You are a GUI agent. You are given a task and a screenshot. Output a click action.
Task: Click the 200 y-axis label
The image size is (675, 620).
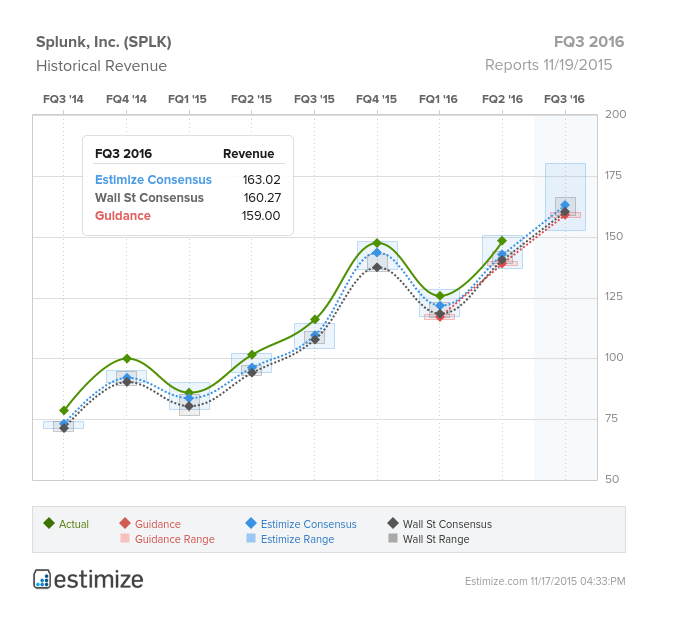point(615,114)
